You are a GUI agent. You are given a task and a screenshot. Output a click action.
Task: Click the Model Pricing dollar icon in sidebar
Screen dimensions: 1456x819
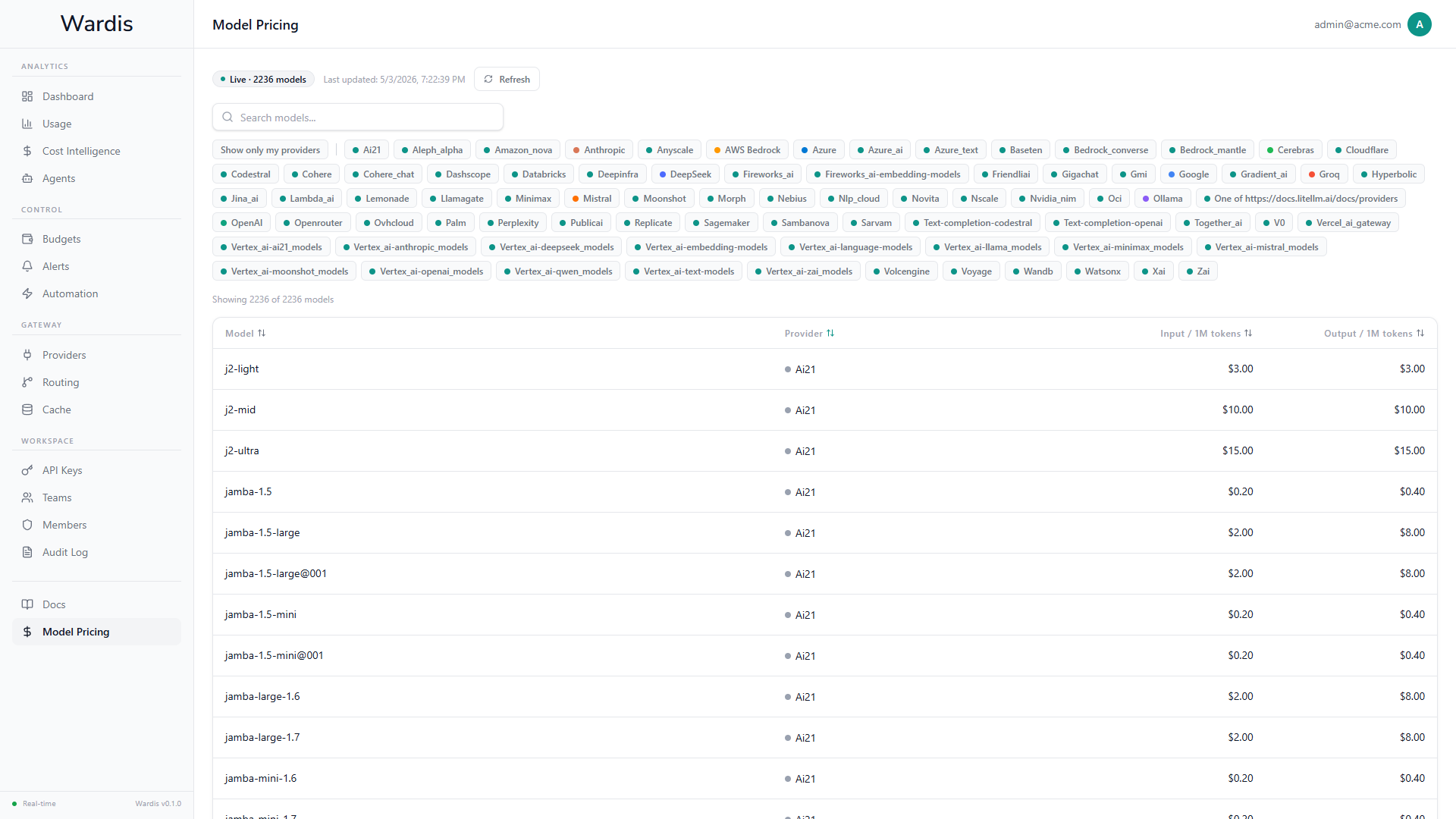click(x=27, y=632)
